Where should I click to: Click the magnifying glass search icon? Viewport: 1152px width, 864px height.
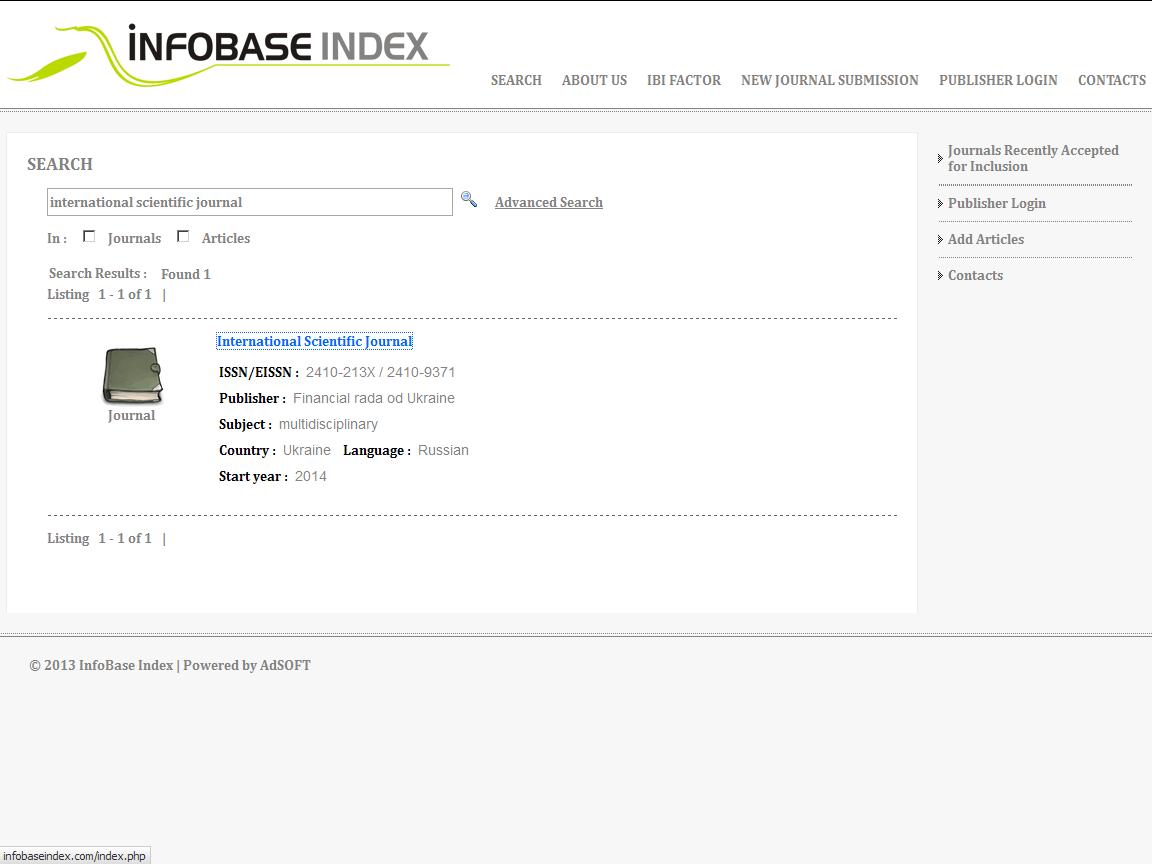[468, 200]
